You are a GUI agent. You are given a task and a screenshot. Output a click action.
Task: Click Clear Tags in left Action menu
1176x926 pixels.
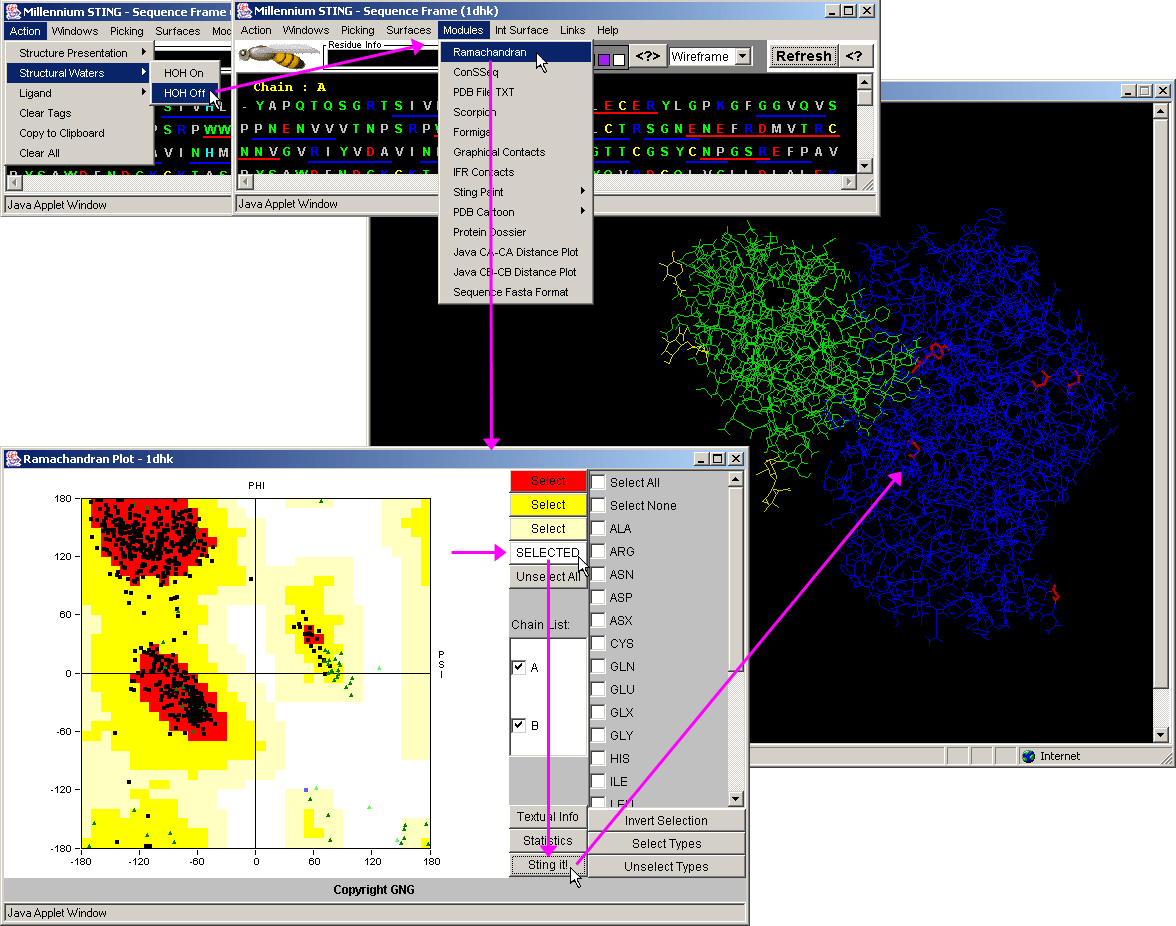click(78, 113)
